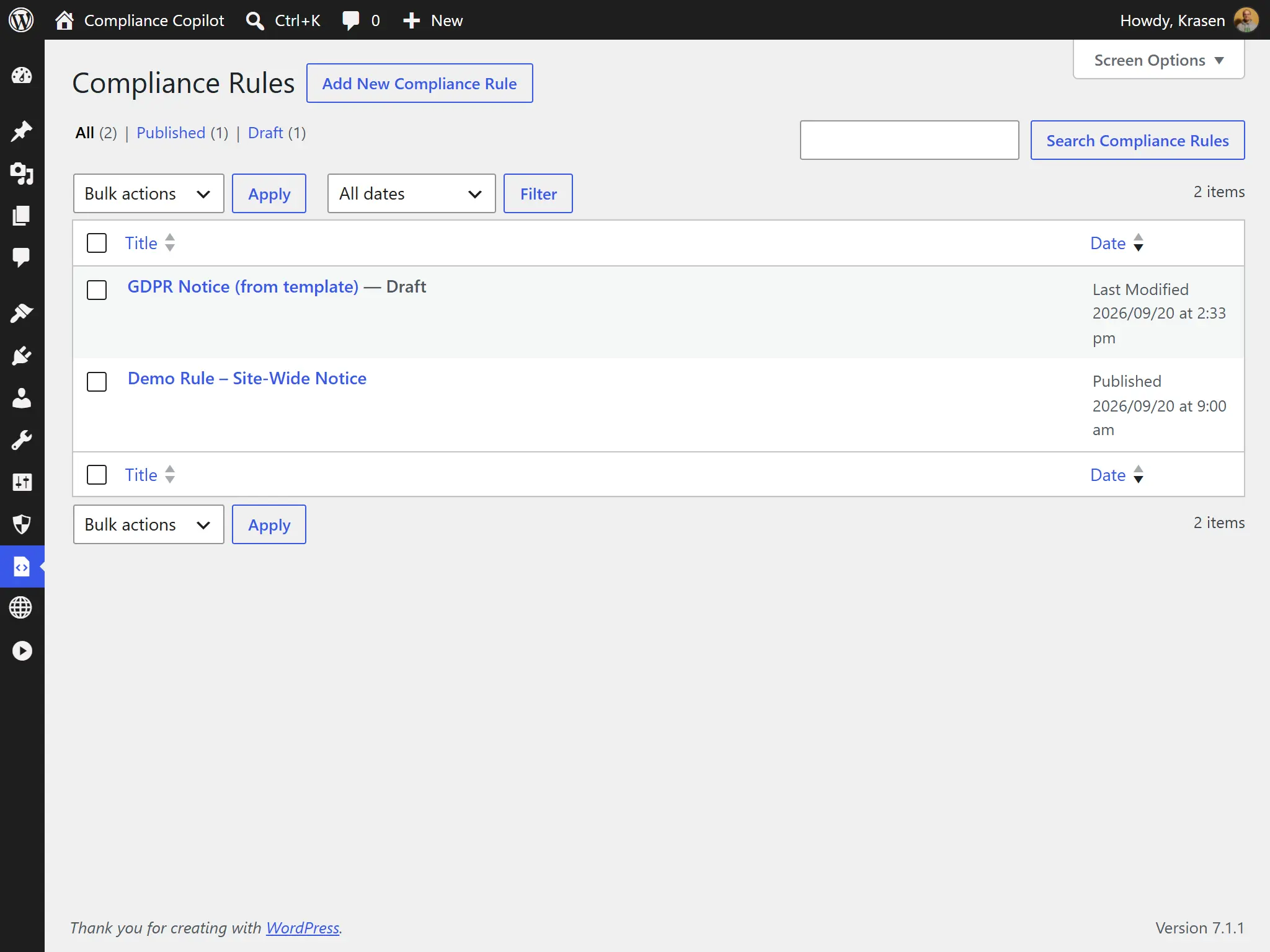Click the Ctrl+K search magnifier
The height and width of the screenshot is (952, 1270).
click(x=255, y=20)
